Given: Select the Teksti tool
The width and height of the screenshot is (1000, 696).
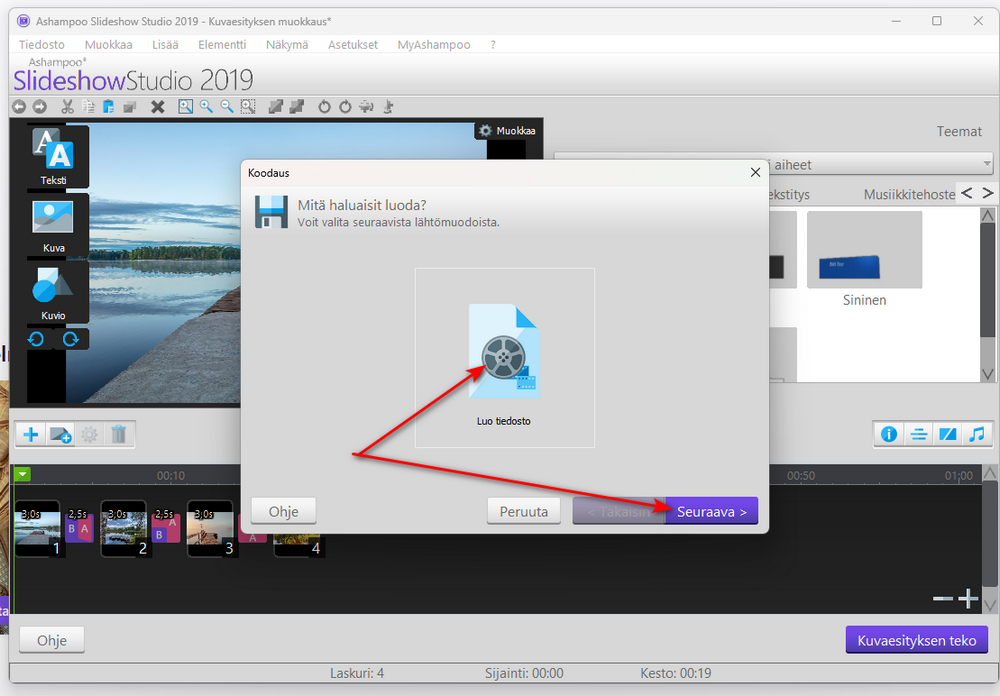Looking at the screenshot, I should 54,156.
